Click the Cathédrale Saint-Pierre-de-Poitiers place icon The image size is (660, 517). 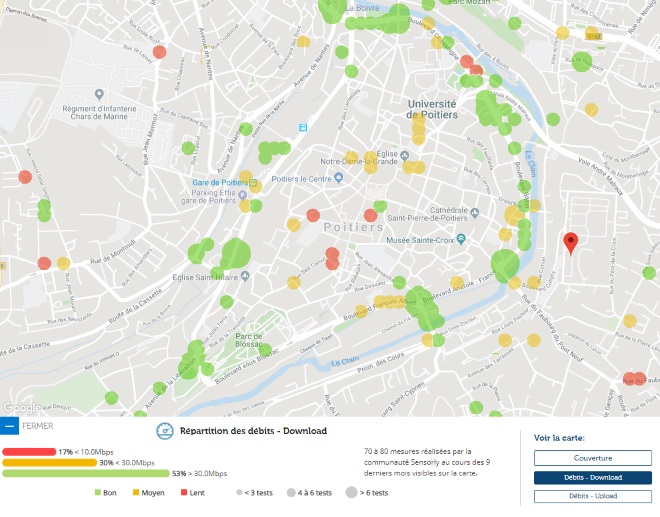click(476, 213)
